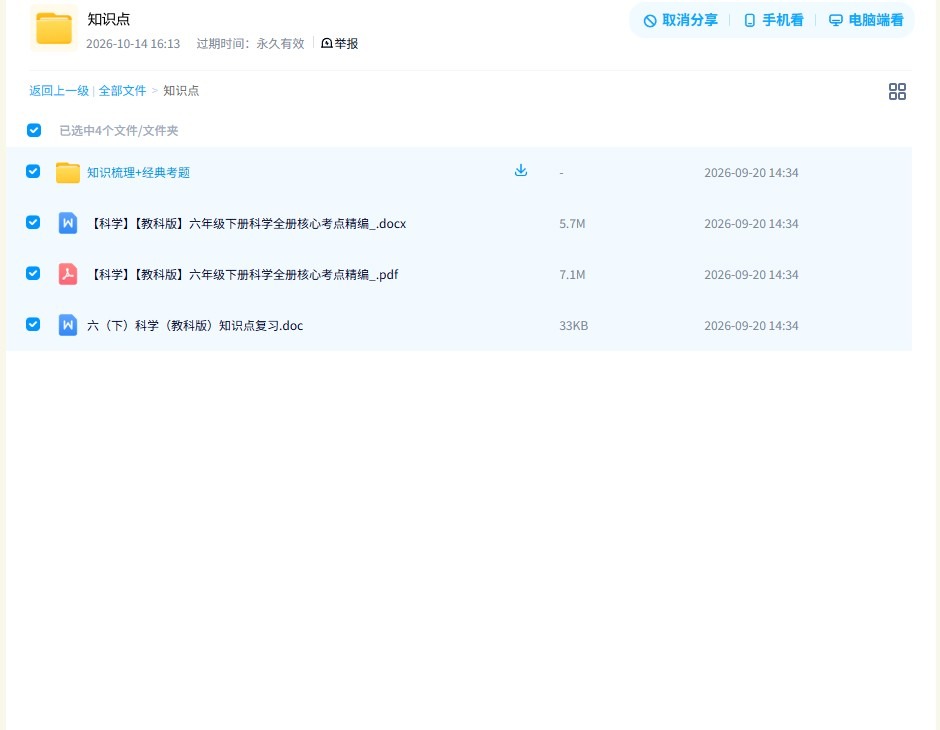Open the large 知识点 folder icon
The image size is (940, 730).
(x=54, y=28)
